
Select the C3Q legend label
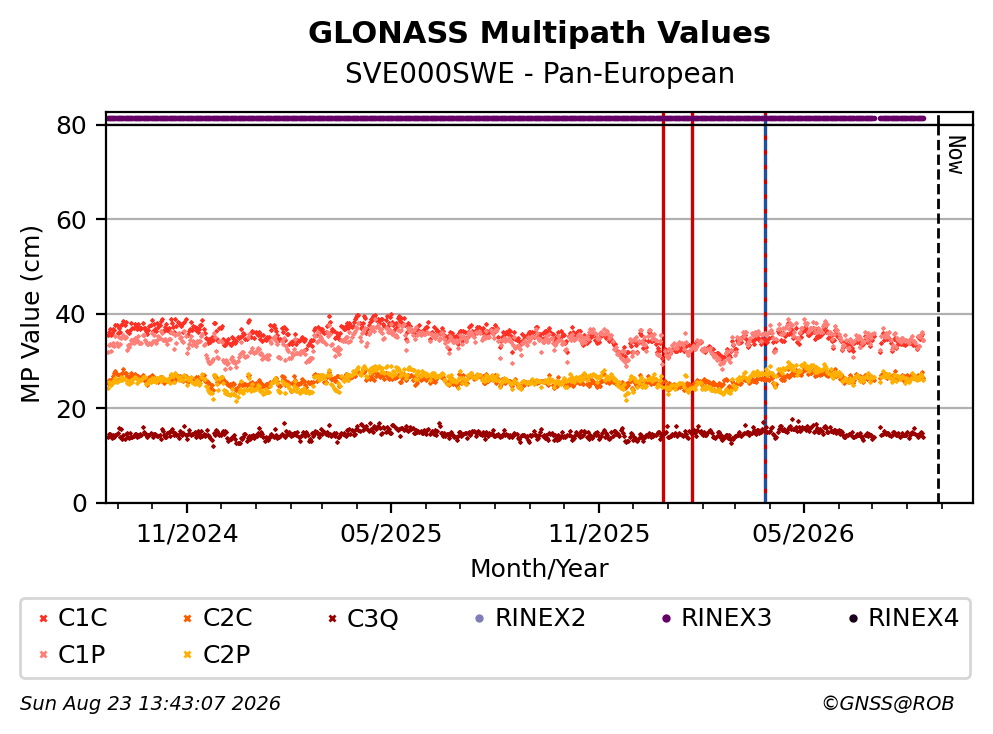[x=372, y=618]
